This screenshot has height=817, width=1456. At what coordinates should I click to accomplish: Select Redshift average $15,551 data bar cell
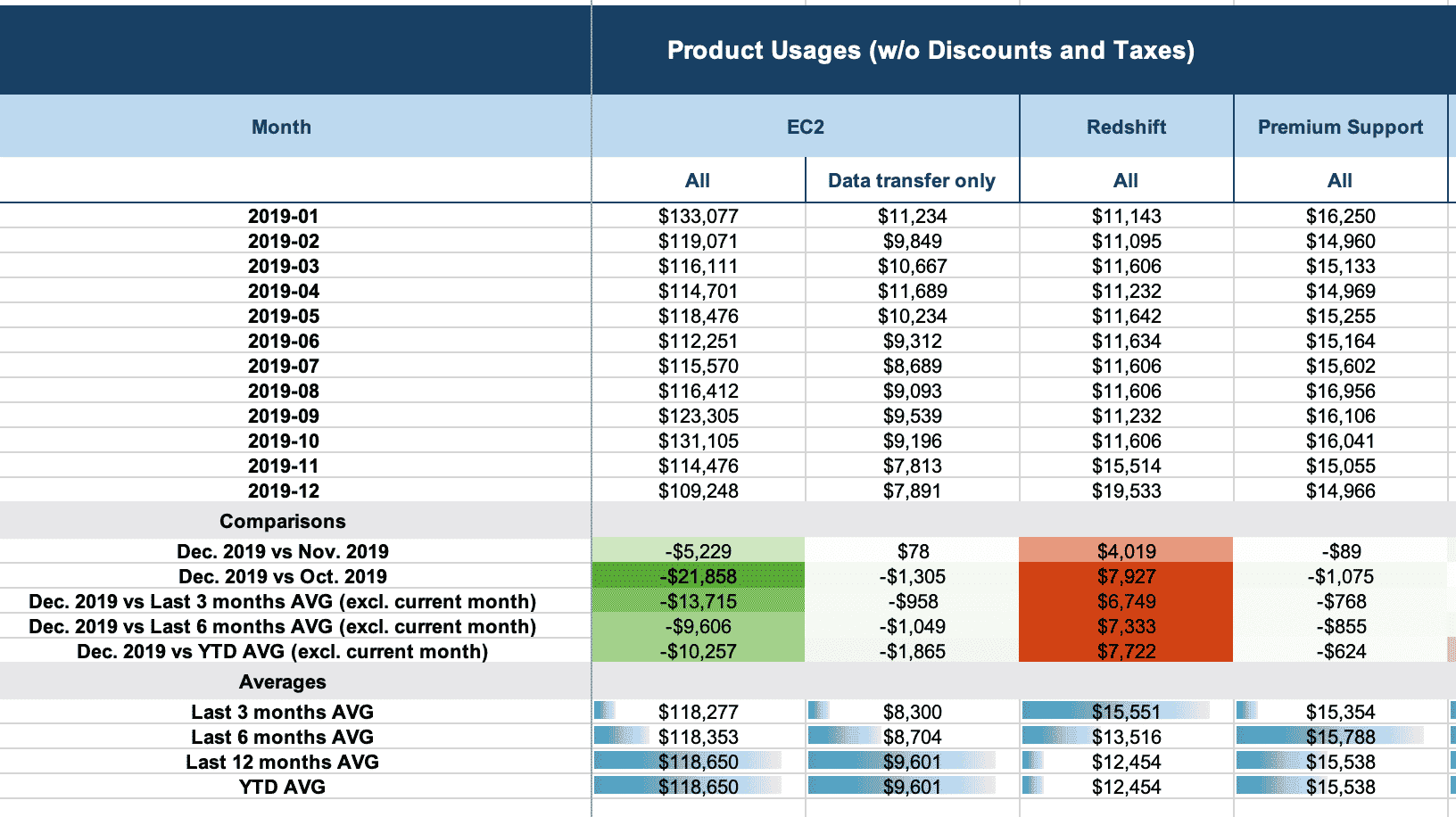click(x=1127, y=712)
